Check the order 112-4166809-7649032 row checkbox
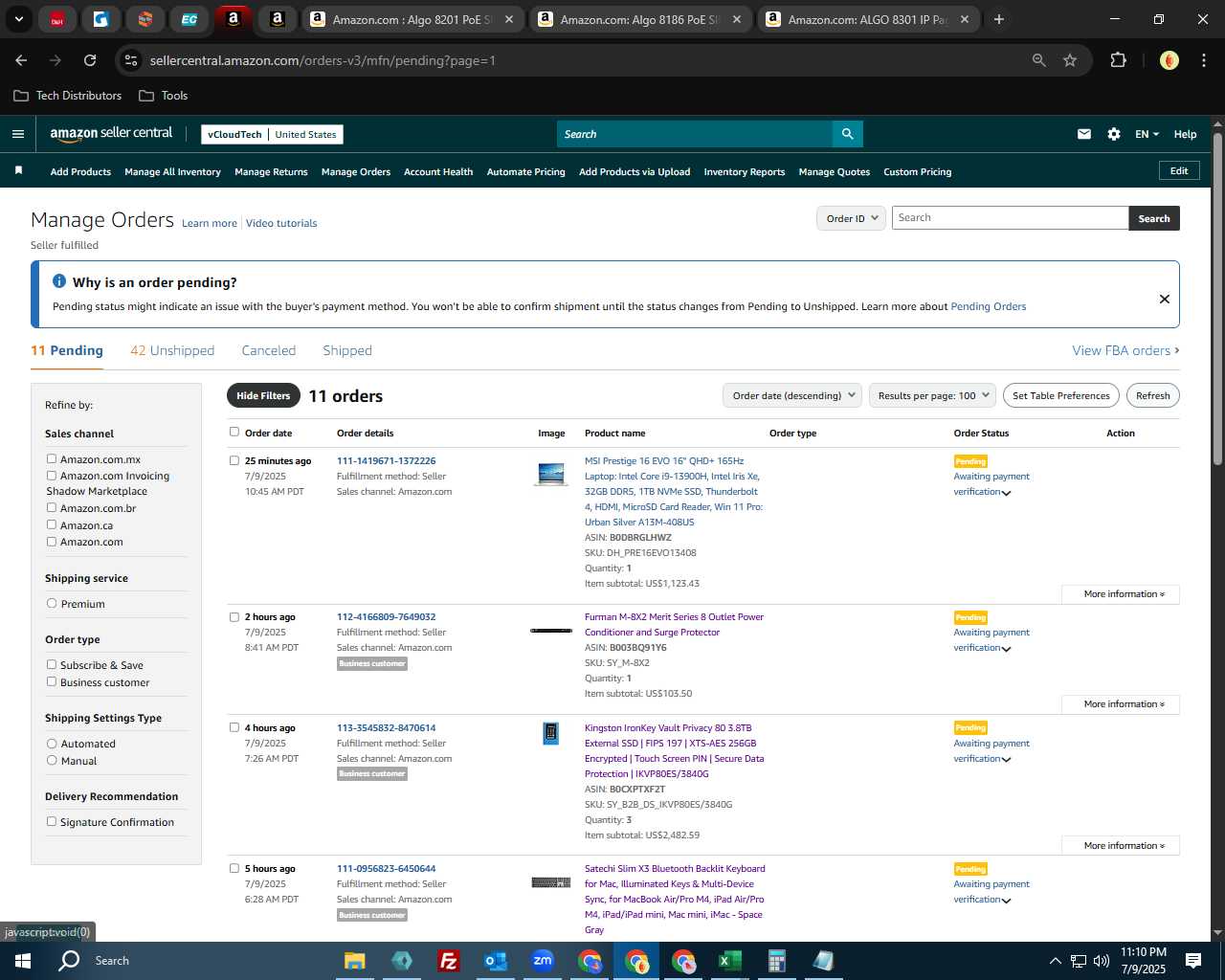The height and width of the screenshot is (980, 1225). click(234, 616)
